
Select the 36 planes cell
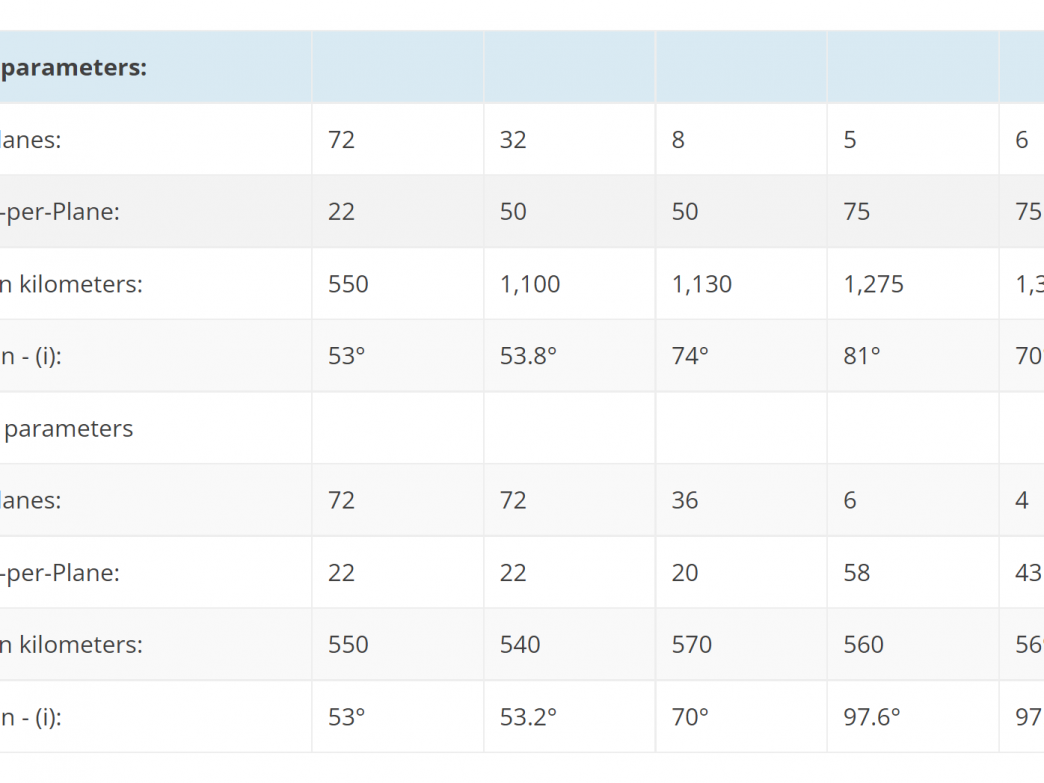pyautogui.click(x=741, y=501)
